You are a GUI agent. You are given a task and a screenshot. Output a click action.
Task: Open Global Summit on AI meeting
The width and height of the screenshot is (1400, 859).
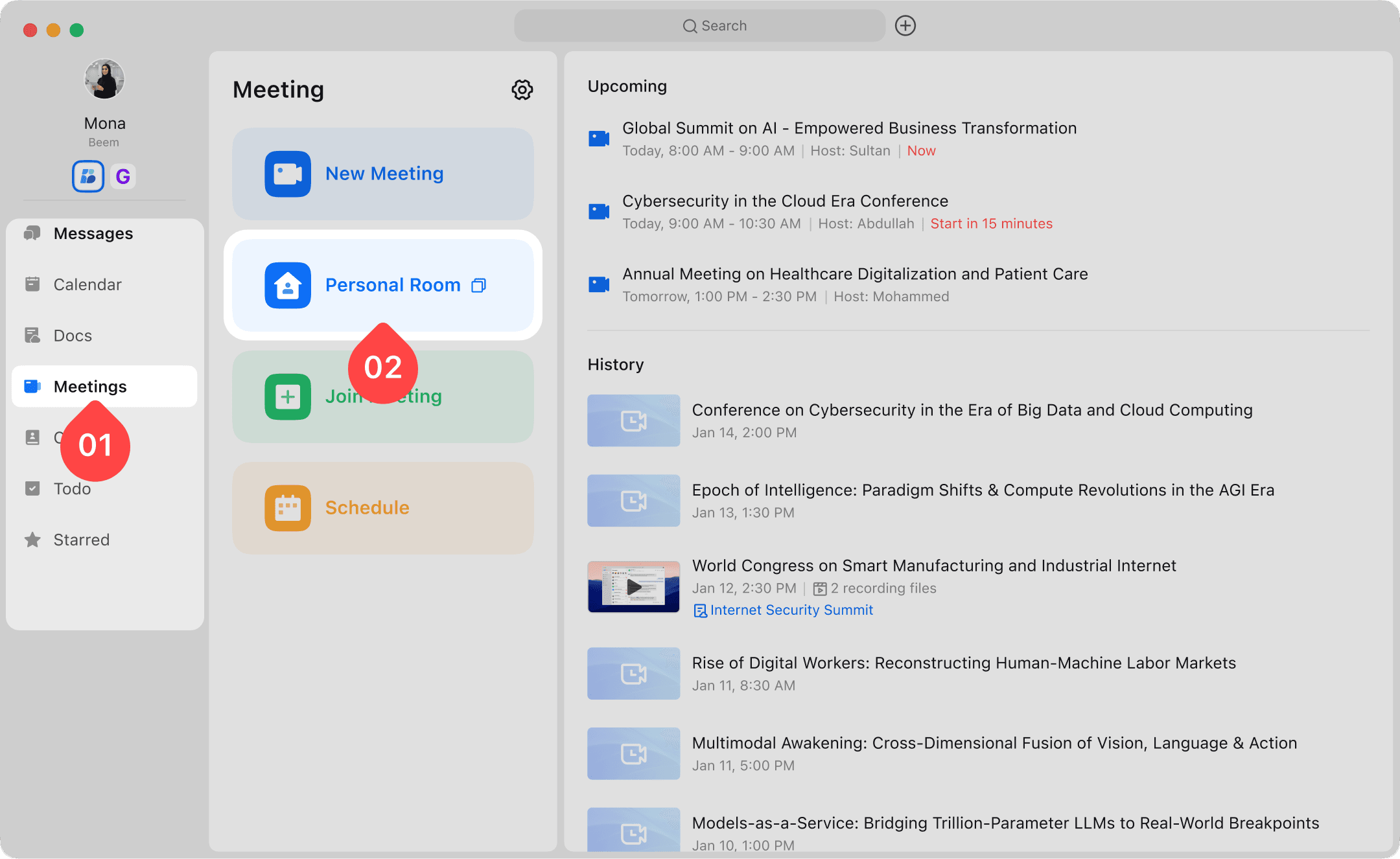click(x=849, y=128)
